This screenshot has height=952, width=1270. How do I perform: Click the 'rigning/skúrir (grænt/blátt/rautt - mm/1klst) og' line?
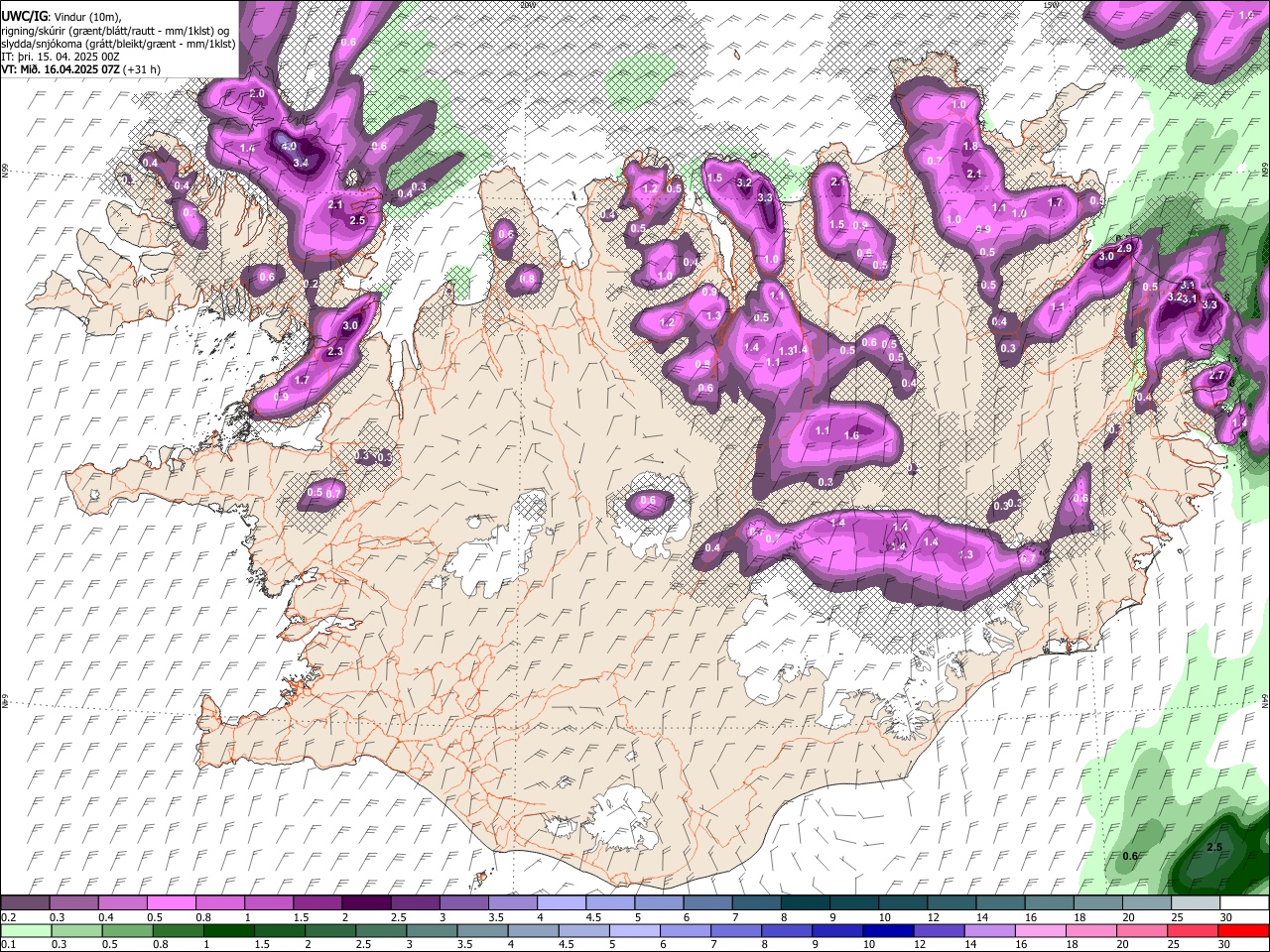point(115,30)
